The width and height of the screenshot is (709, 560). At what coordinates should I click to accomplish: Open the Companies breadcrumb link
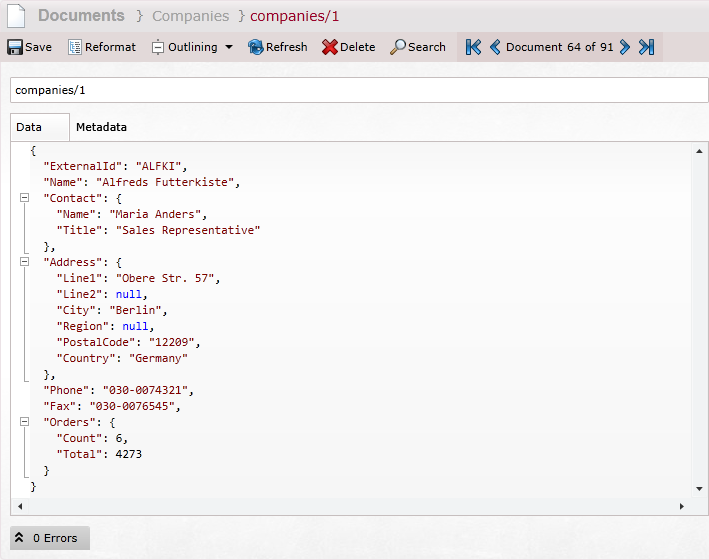coord(190,16)
